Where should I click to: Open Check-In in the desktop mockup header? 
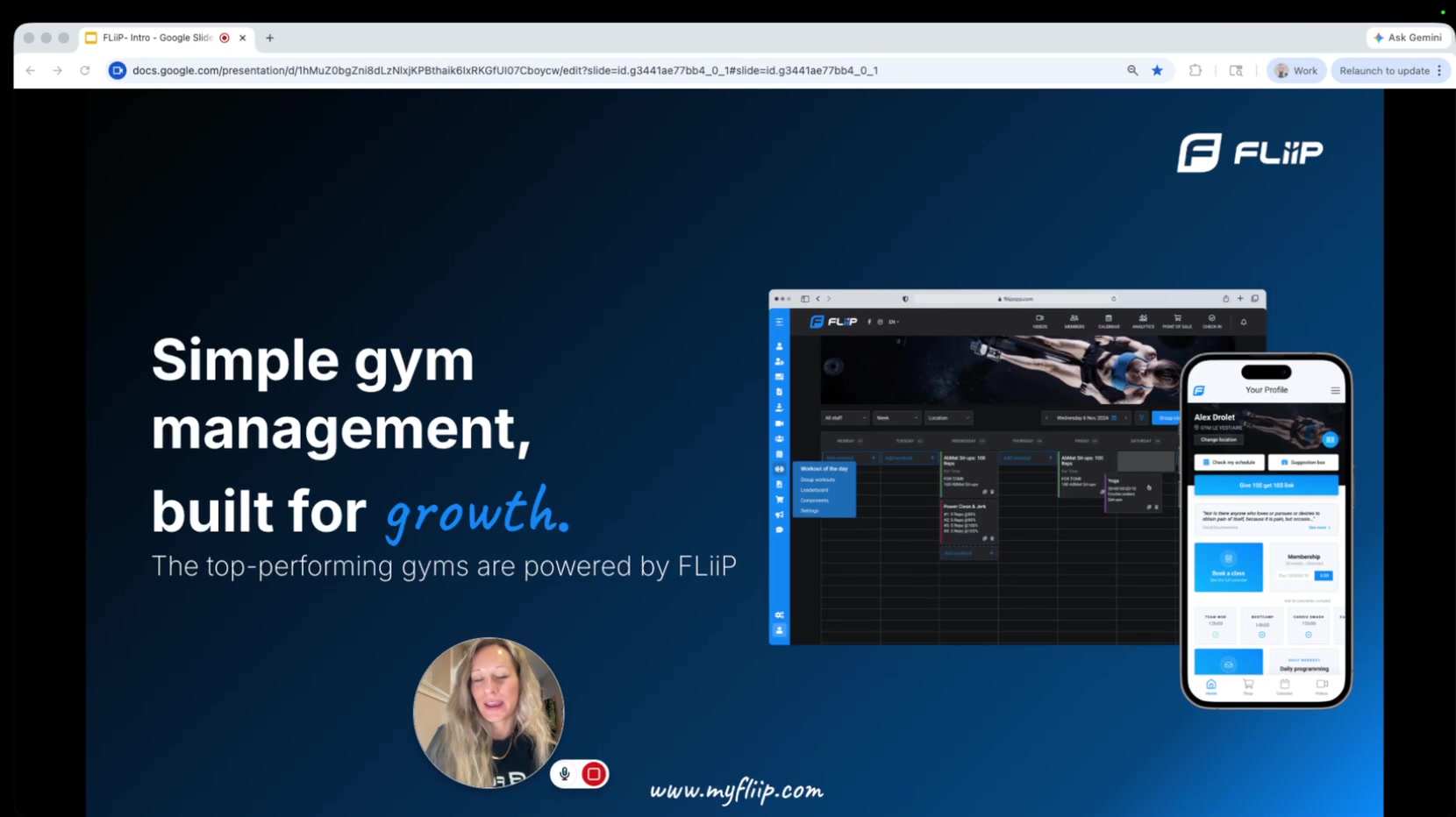pos(1211,322)
